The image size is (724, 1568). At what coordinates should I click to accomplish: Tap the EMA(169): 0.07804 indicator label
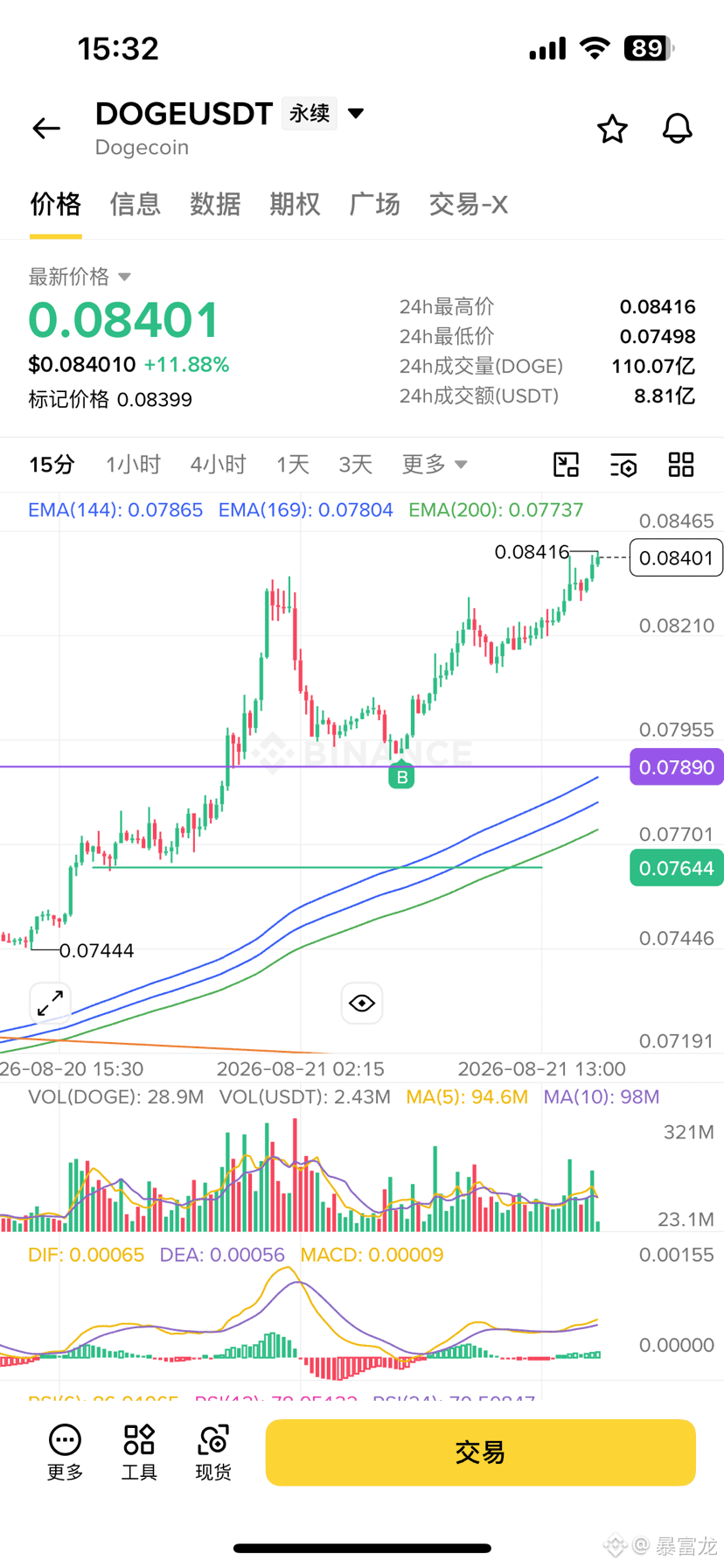(x=305, y=510)
